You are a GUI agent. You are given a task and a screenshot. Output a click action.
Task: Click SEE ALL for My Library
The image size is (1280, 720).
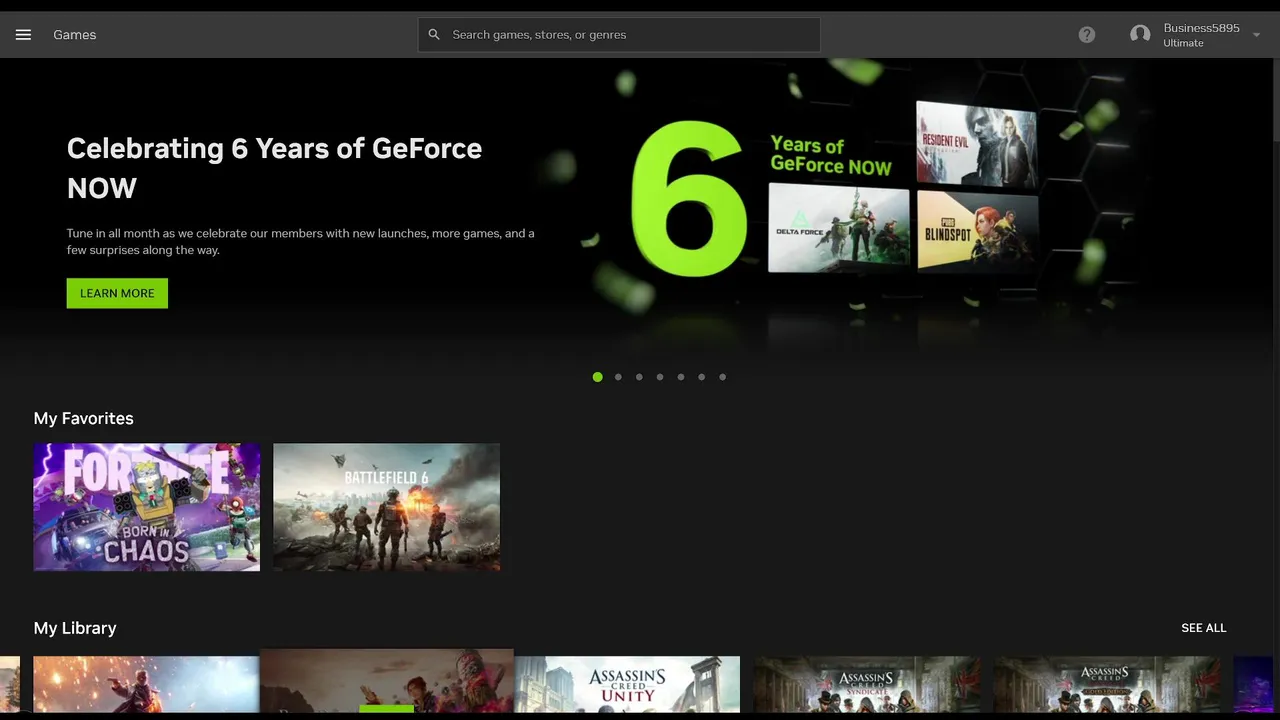[x=1204, y=628]
